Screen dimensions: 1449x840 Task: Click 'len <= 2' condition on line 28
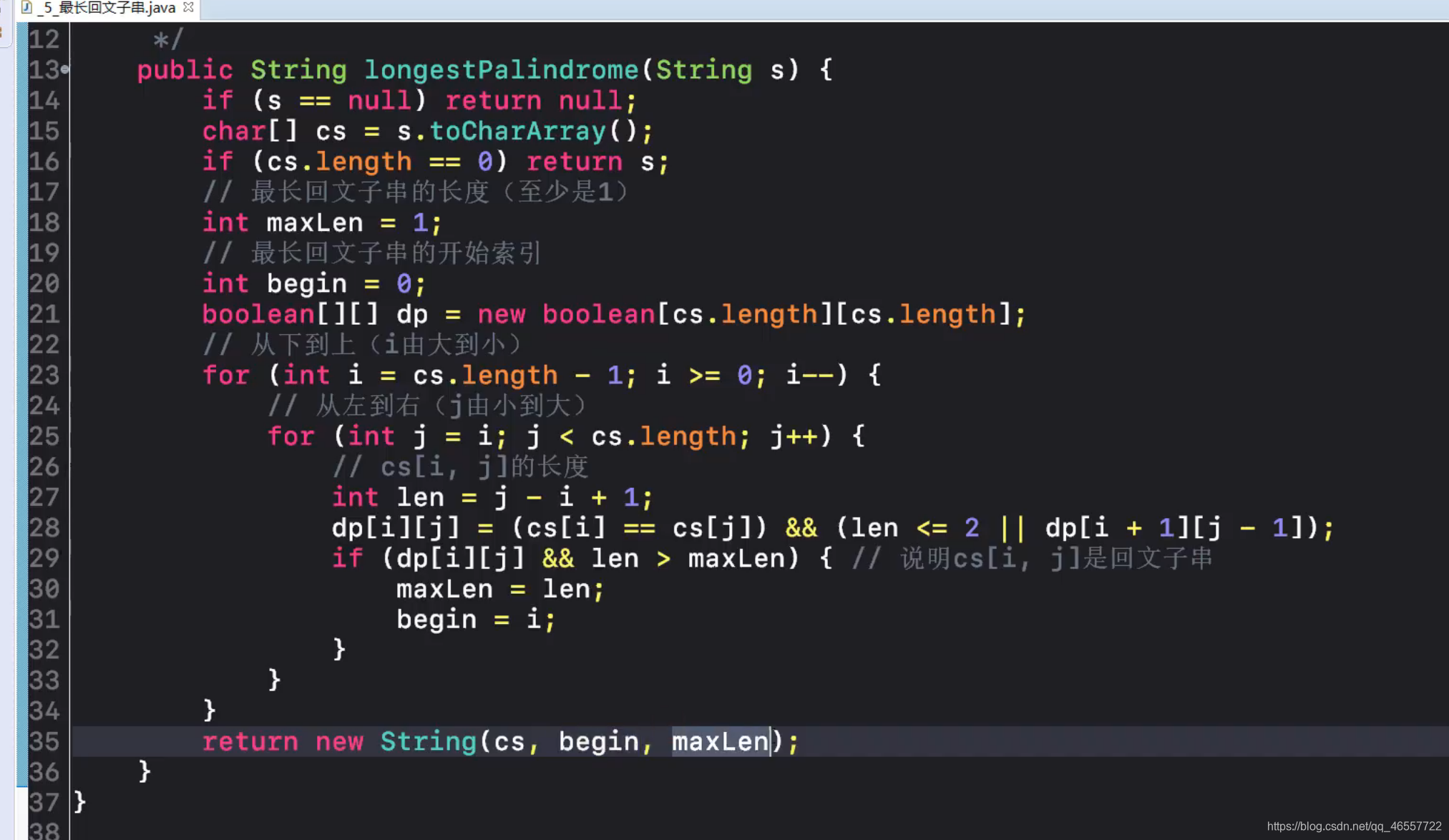tap(915, 528)
